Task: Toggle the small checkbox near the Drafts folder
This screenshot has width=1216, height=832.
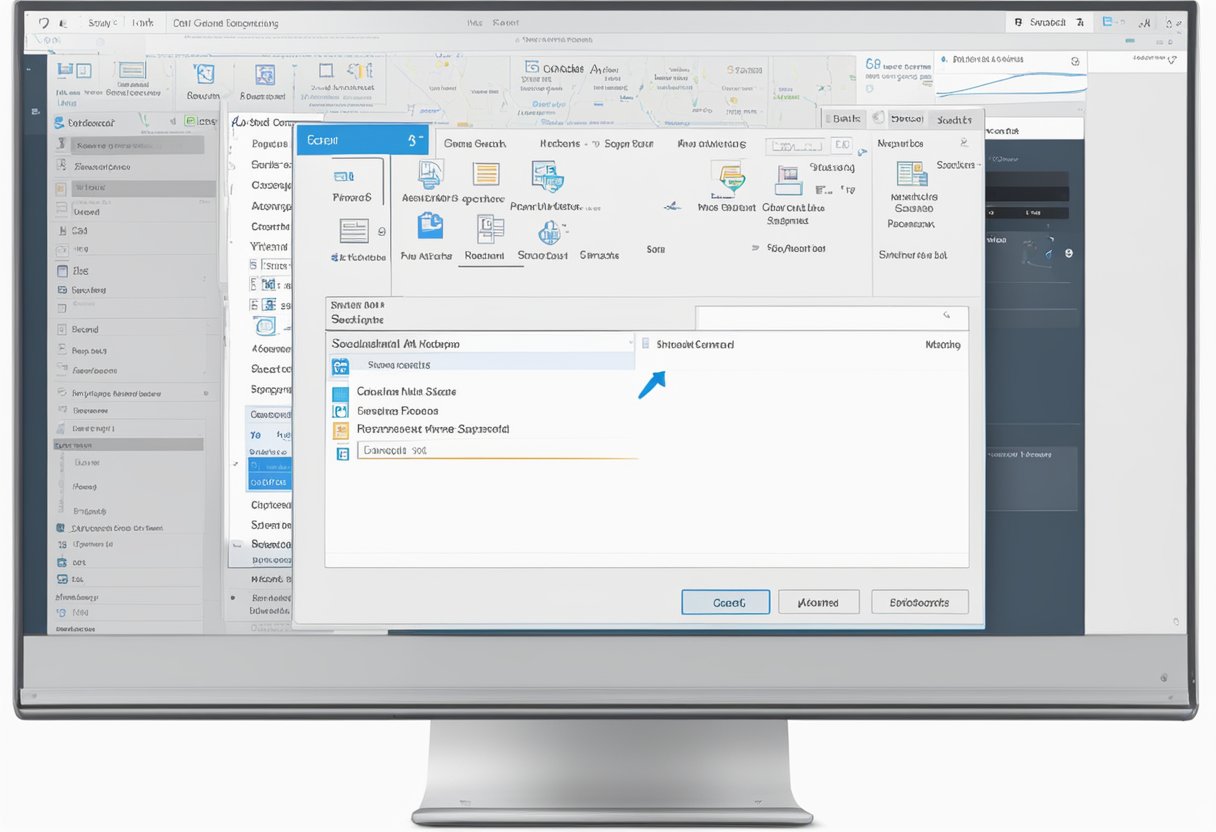Action: tap(343, 409)
